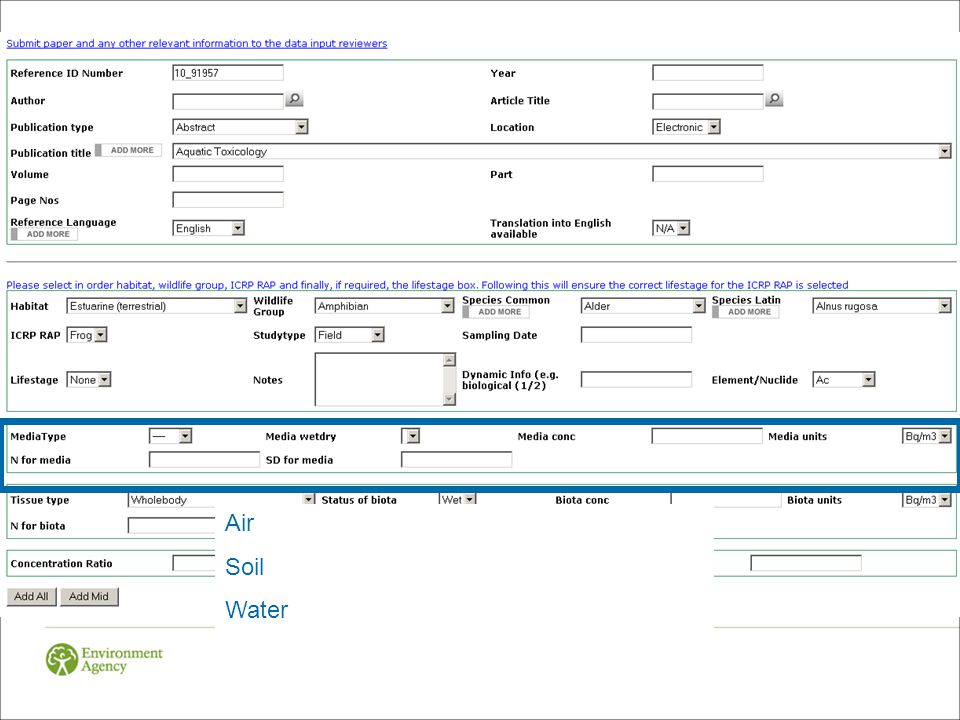The image size is (960, 720).
Task: Click the Sampling Date input field
Action: tap(636, 334)
